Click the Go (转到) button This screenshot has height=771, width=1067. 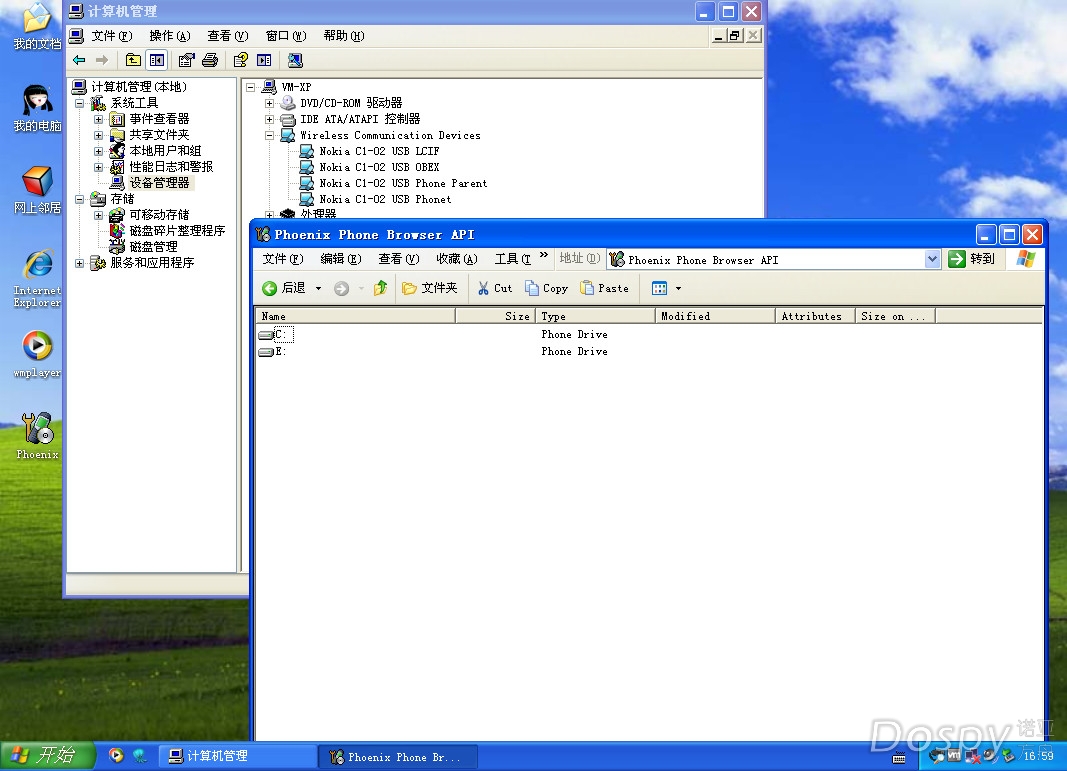[972, 259]
